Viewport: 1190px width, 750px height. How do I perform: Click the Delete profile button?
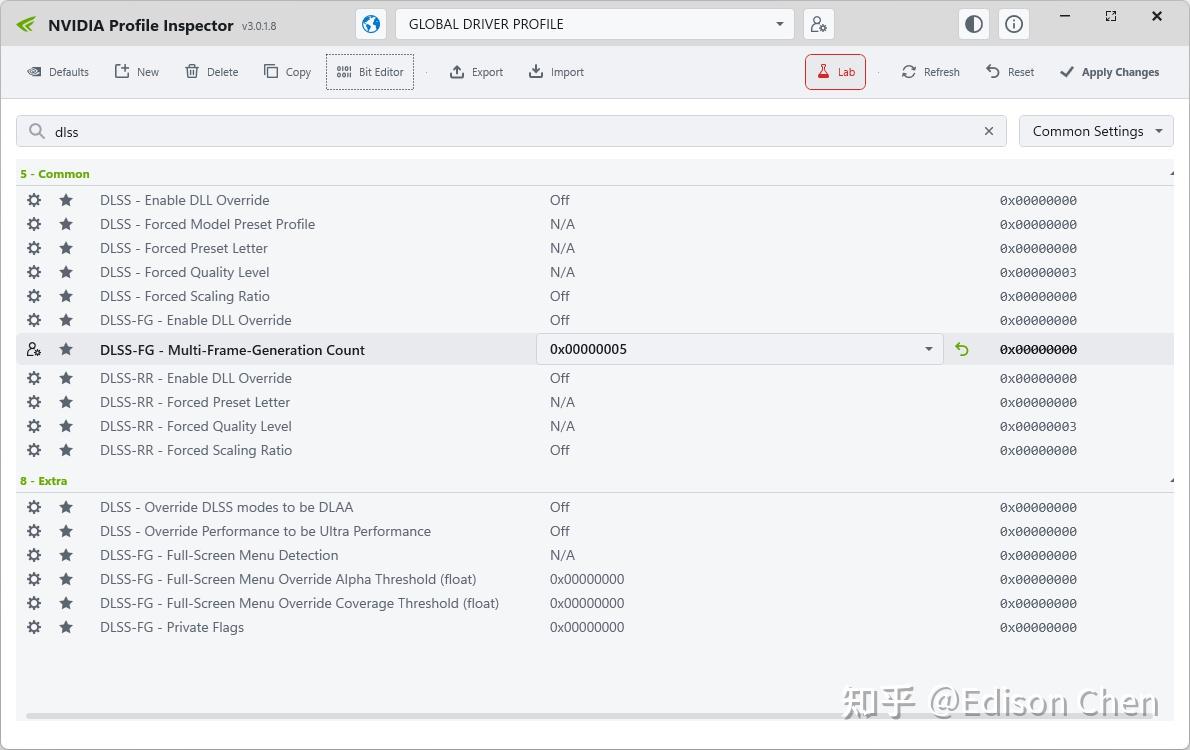coord(212,72)
